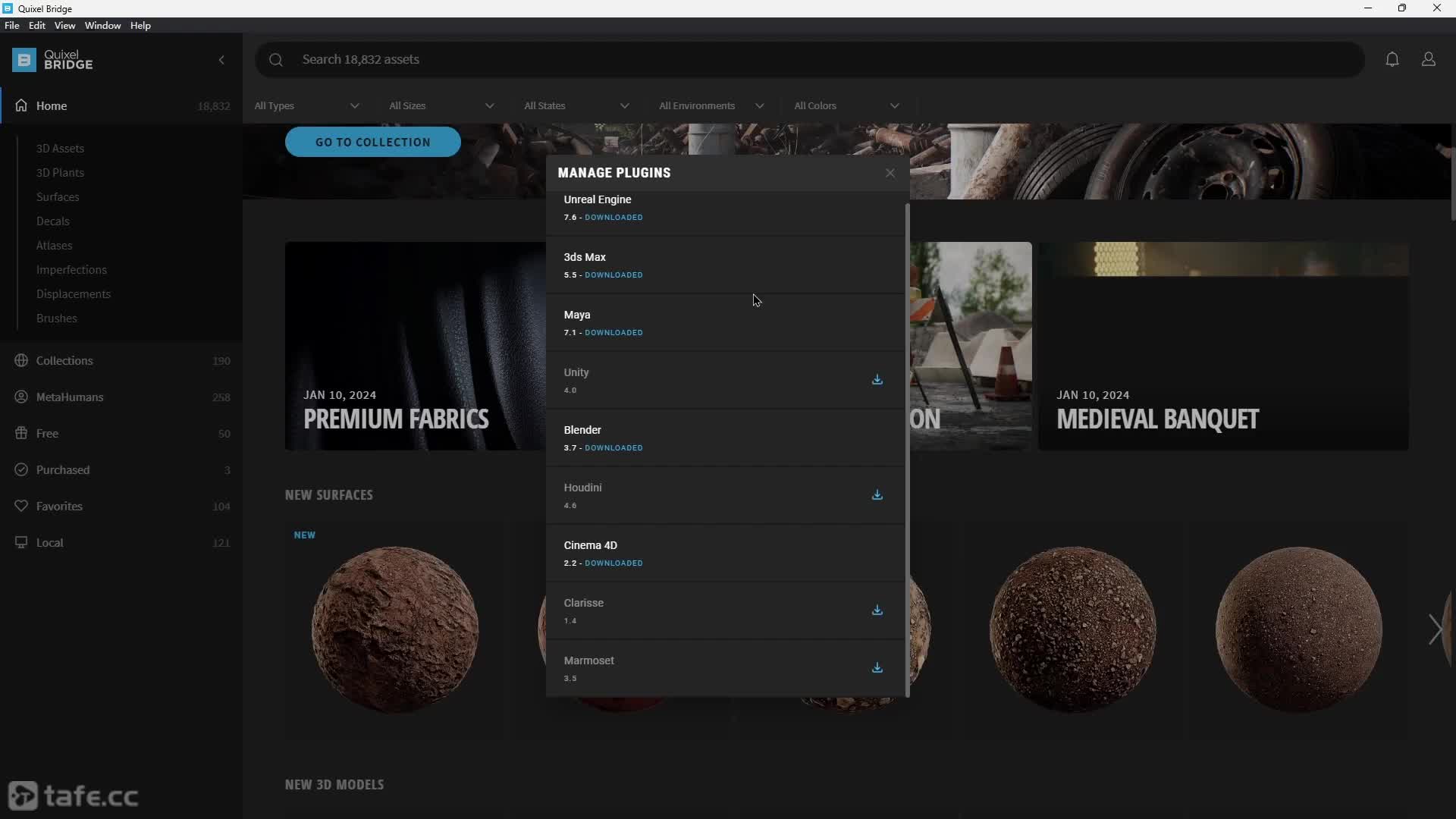Toggle collapse the Manage Plugins dialog

point(889,172)
